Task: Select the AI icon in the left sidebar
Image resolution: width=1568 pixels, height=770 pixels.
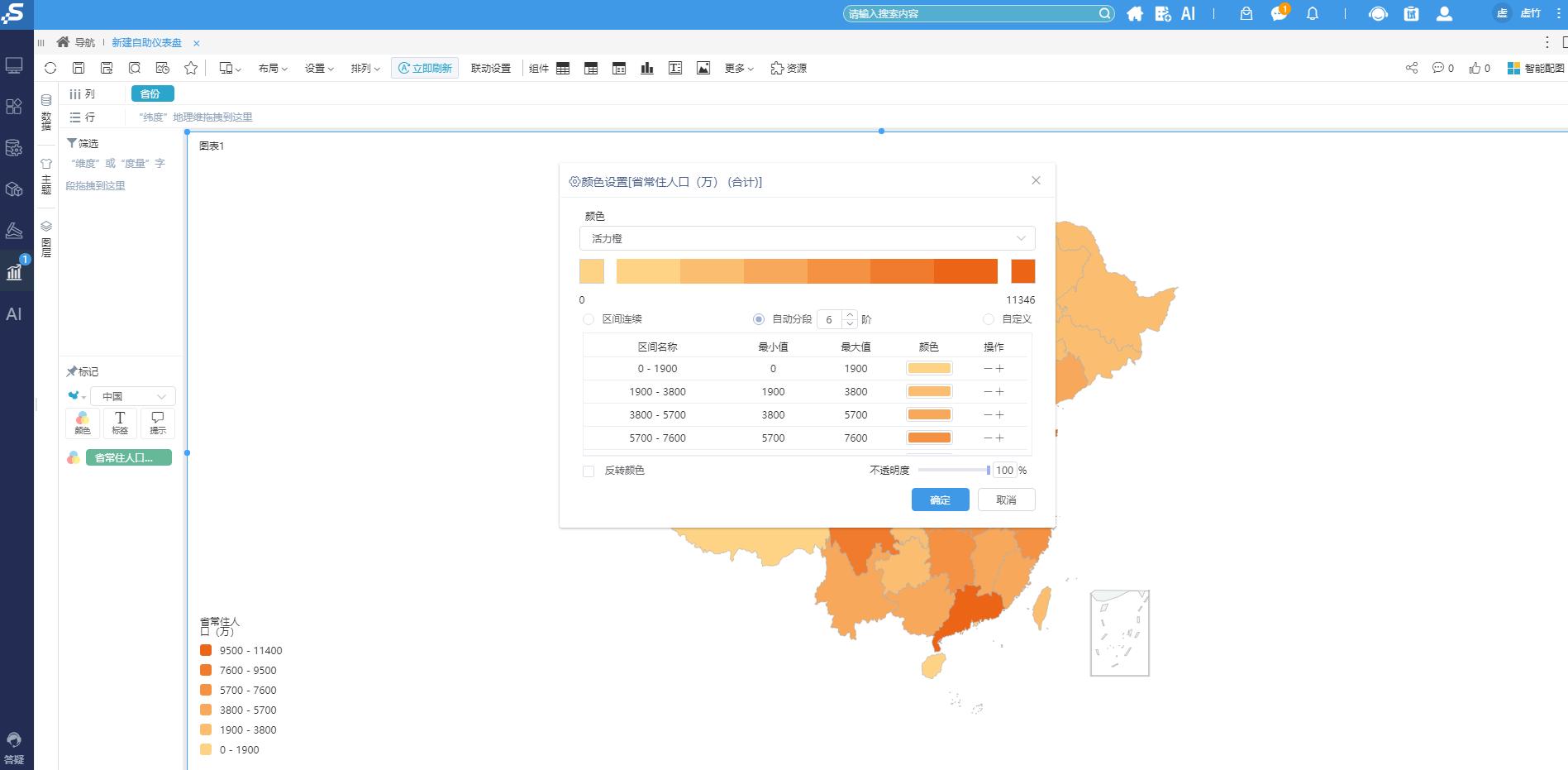Action: [14, 314]
